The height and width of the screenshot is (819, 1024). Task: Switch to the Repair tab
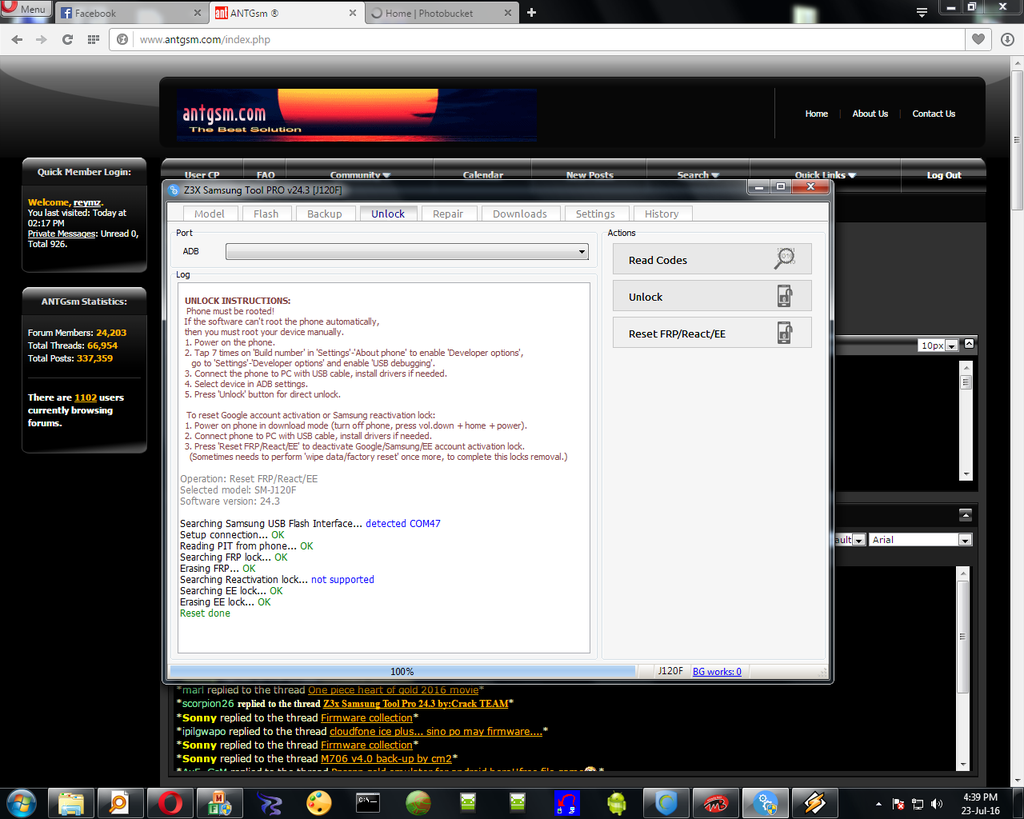click(448, 214)
